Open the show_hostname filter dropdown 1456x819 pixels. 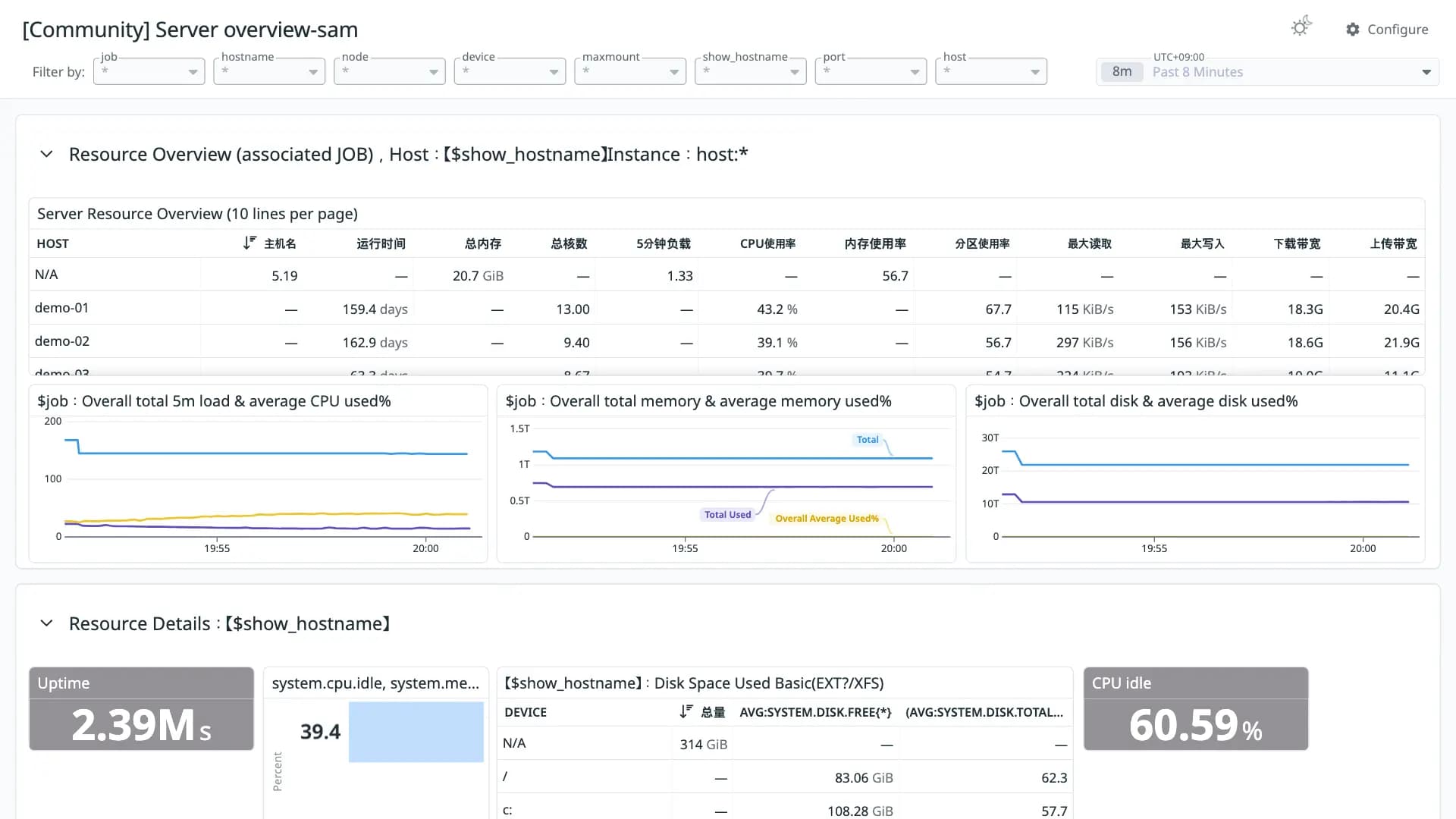(x=751, y=71)
